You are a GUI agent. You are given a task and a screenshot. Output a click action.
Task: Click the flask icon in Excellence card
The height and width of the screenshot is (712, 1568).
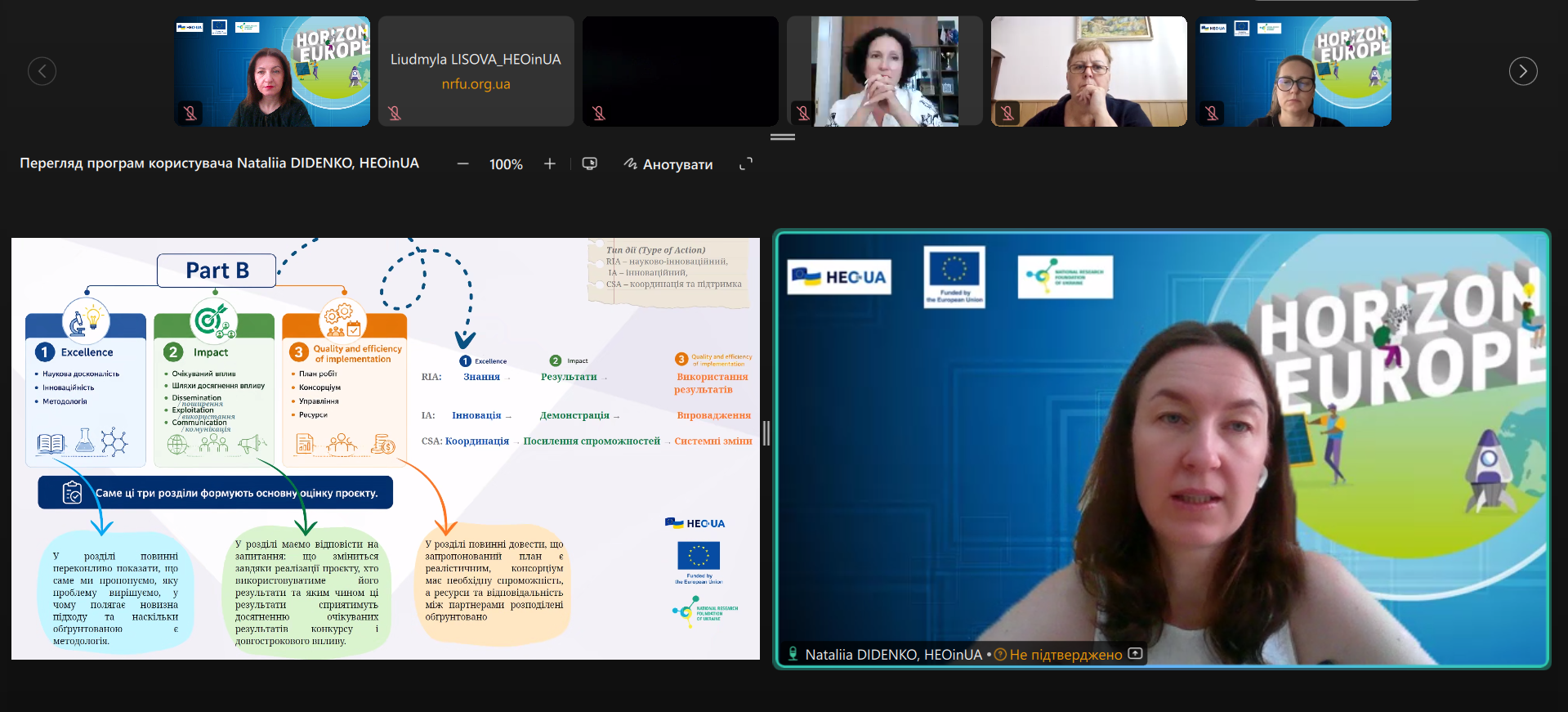pyautogui.click(x=85, y=441)
